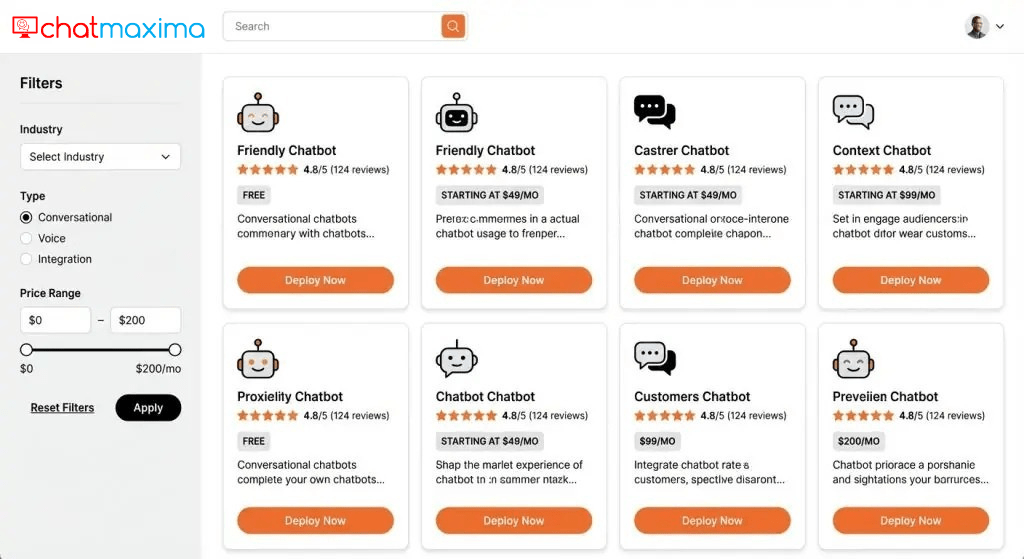Deploy the Castrer Chatbot now
Screen dimensions: 1024x559
click(712, 280)
